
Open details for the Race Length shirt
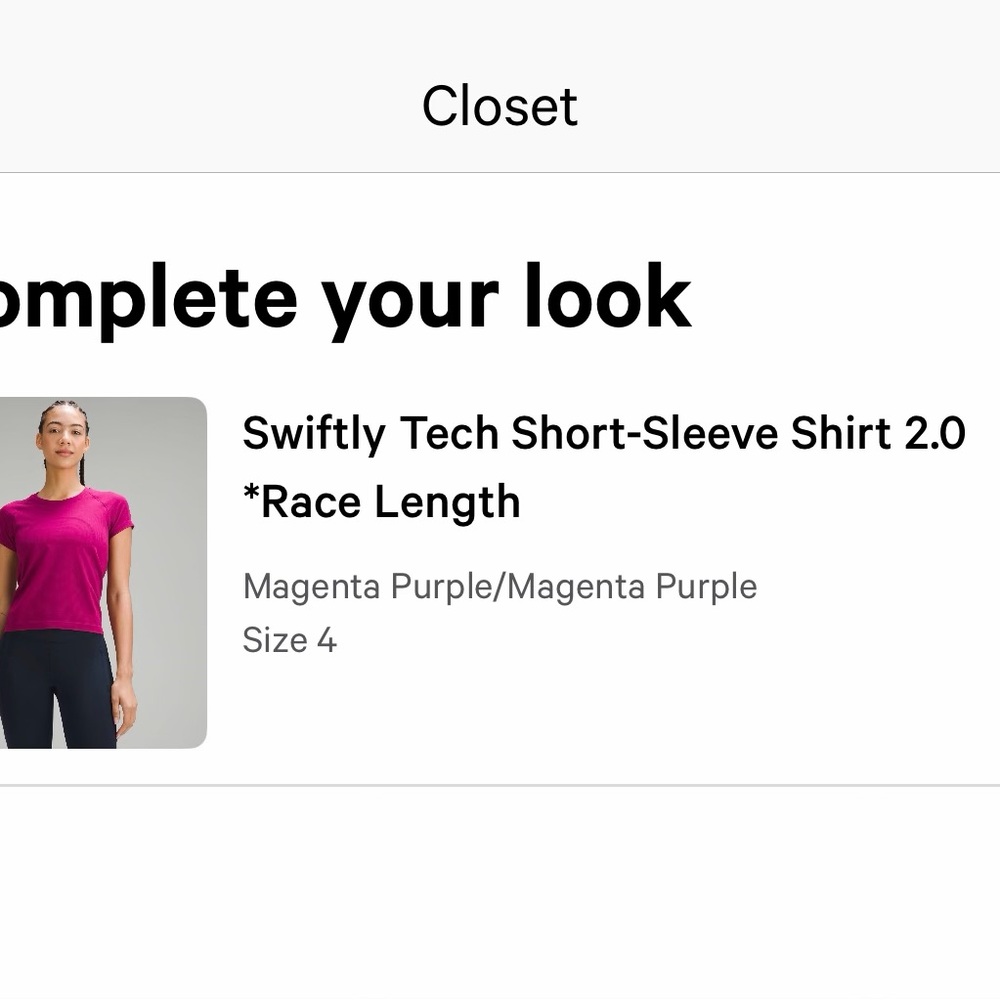click(x=604, y=467)
